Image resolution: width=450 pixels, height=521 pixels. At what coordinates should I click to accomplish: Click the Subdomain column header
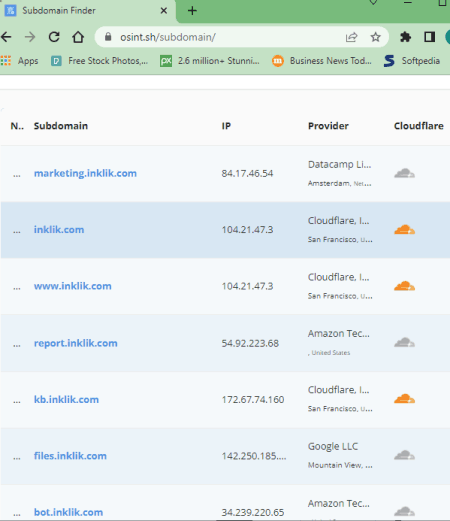61,126
